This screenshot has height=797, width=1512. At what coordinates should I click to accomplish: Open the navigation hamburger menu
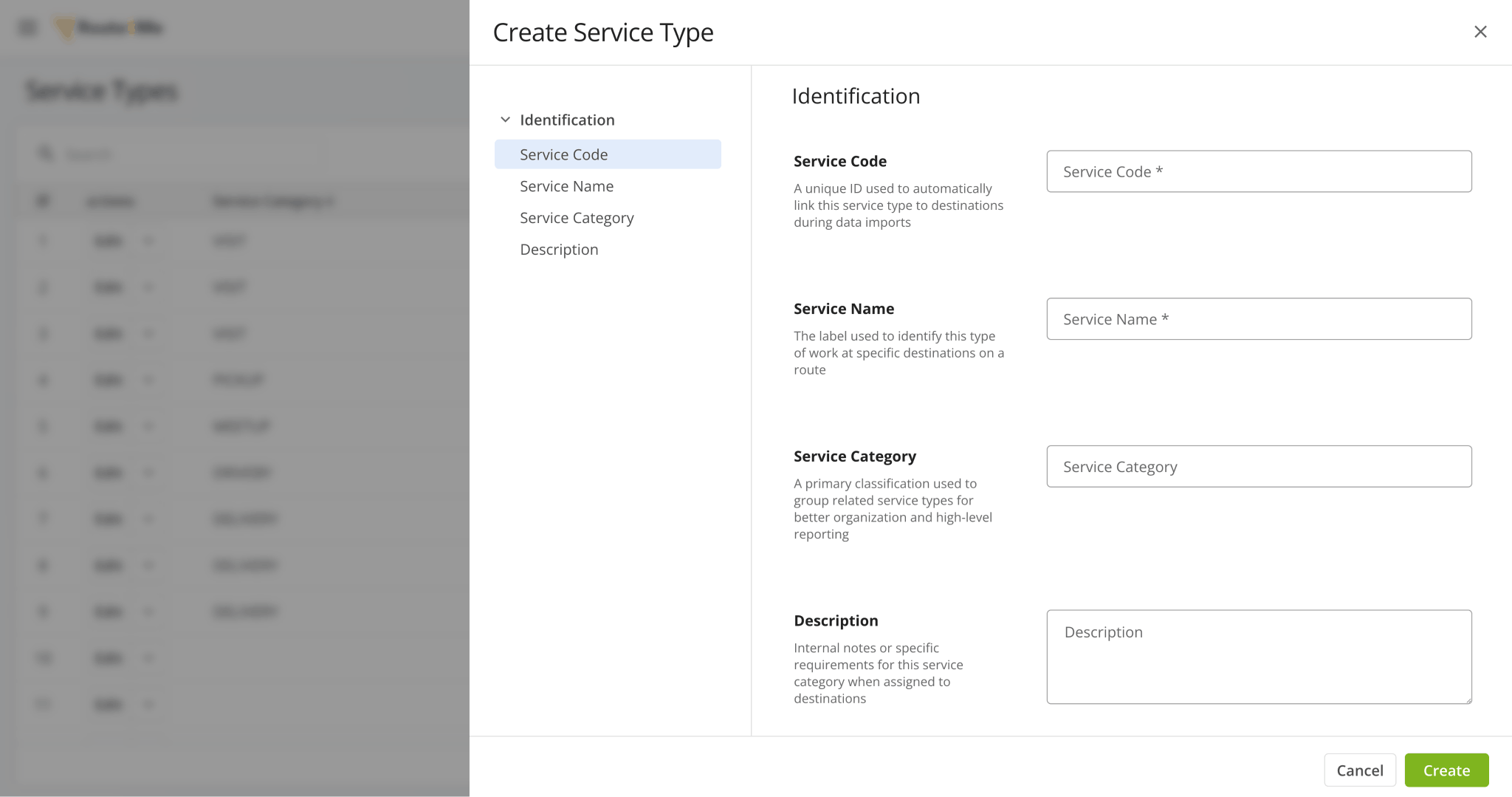(x=28, y=27)
